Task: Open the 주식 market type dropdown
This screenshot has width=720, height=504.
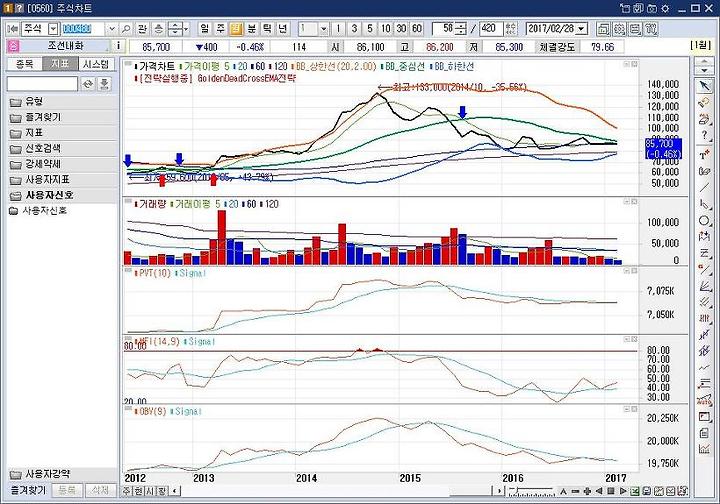Action: tap(53, 29)
